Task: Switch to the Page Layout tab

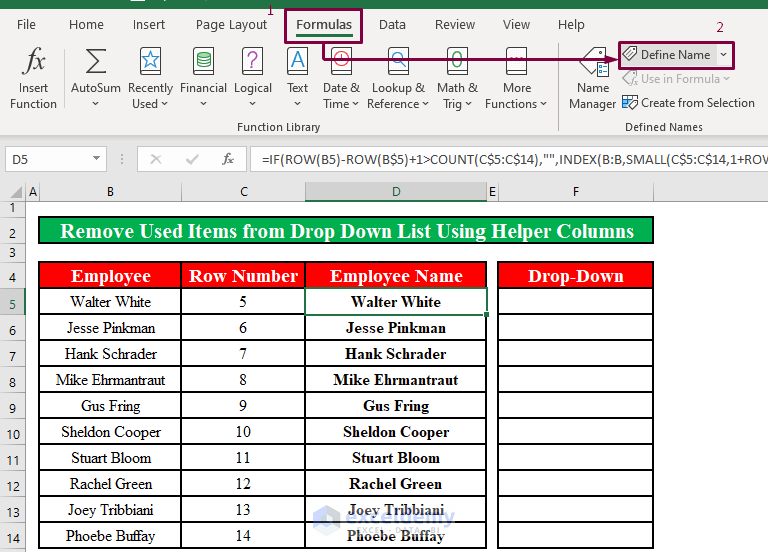Action: (231, 24)
